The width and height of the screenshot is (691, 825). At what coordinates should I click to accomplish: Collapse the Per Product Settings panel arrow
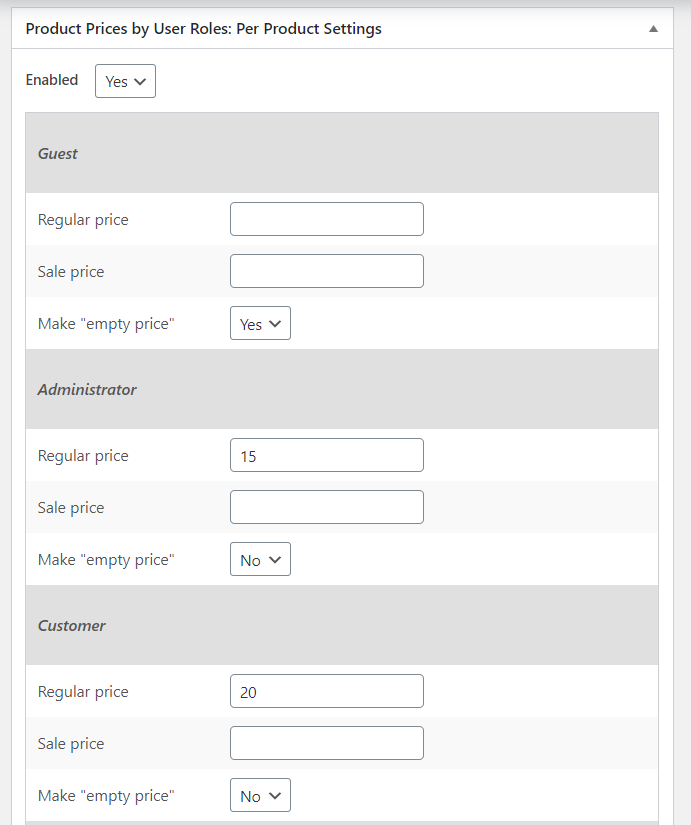pos(653,29)
